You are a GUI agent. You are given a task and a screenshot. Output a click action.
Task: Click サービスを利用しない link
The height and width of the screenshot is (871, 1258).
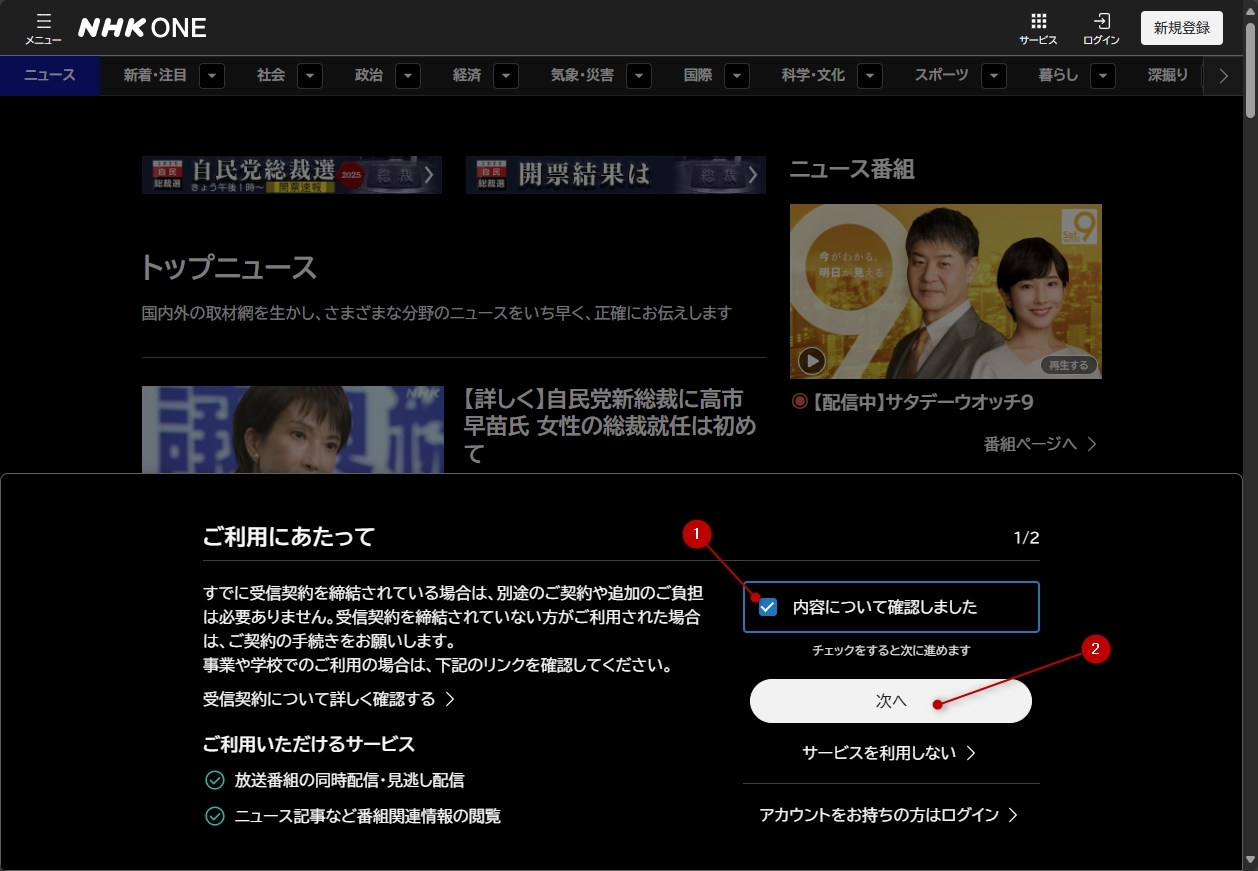(x=889, y=753)
